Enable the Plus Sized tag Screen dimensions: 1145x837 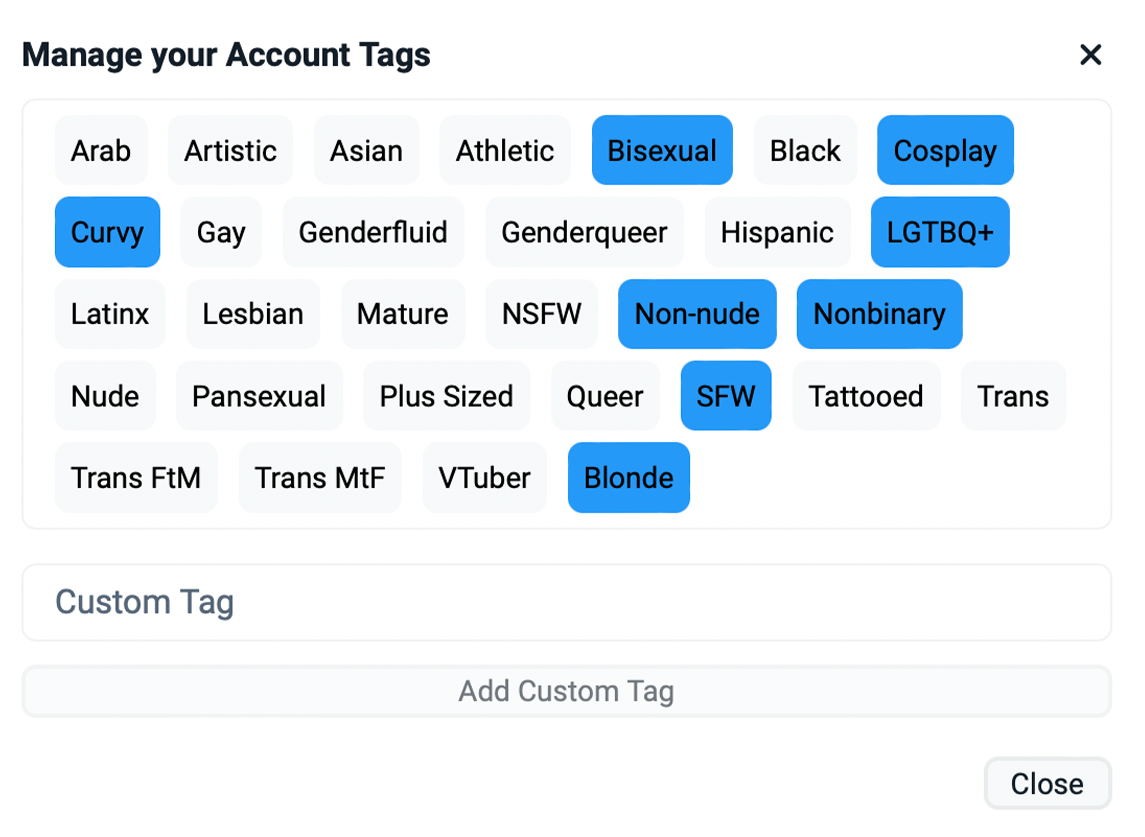(x=446, y=396)
